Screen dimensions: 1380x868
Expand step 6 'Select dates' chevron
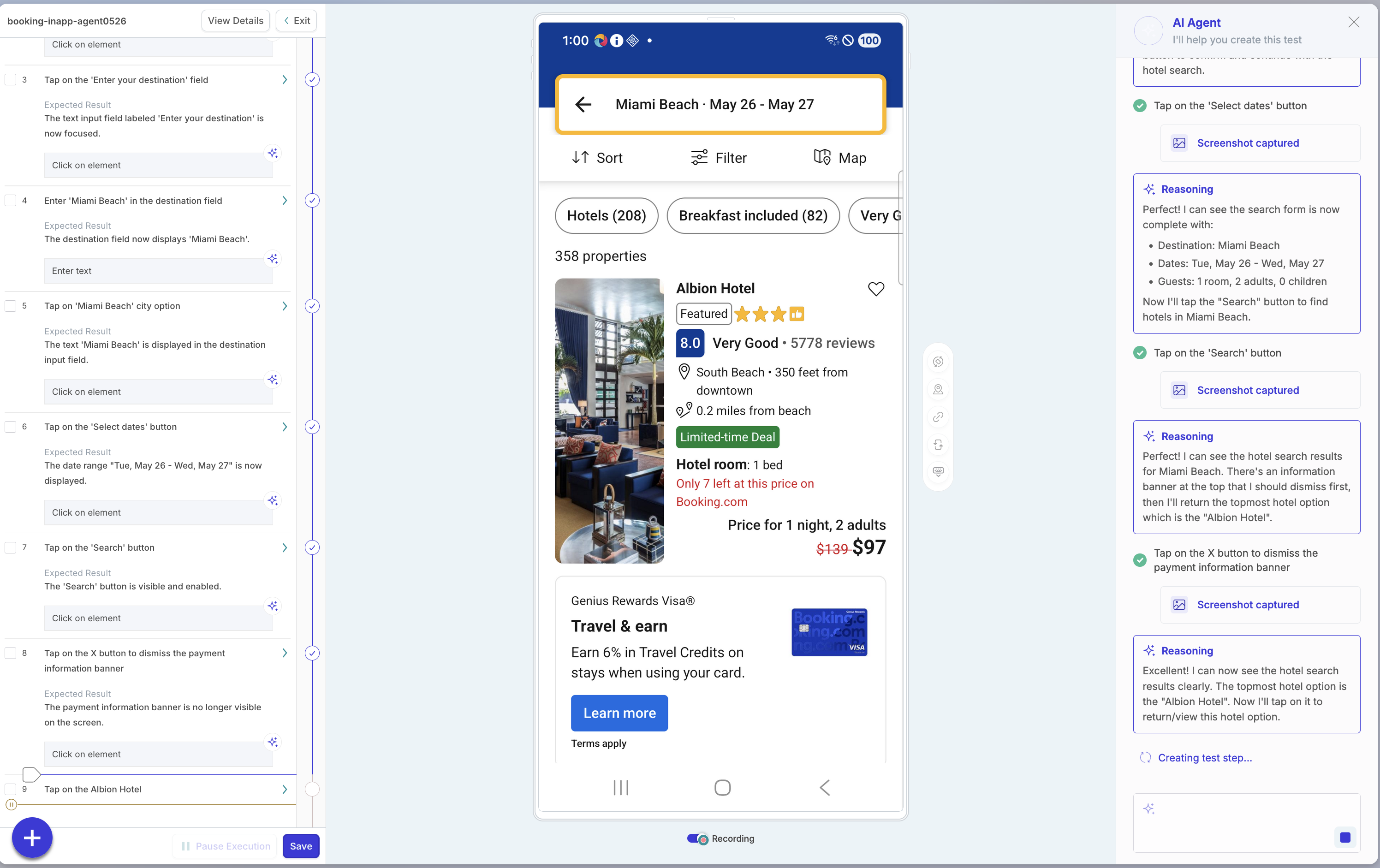tap(284, 427)
